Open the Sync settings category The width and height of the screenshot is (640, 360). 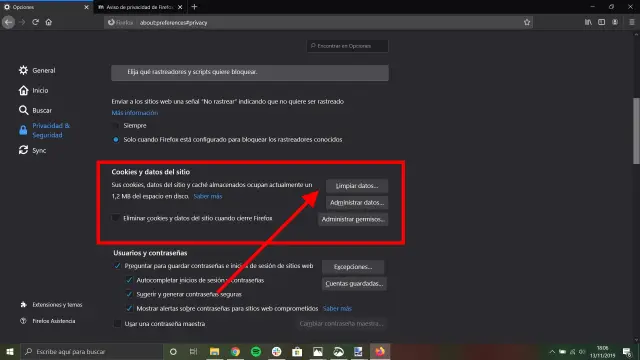[32, 150]
